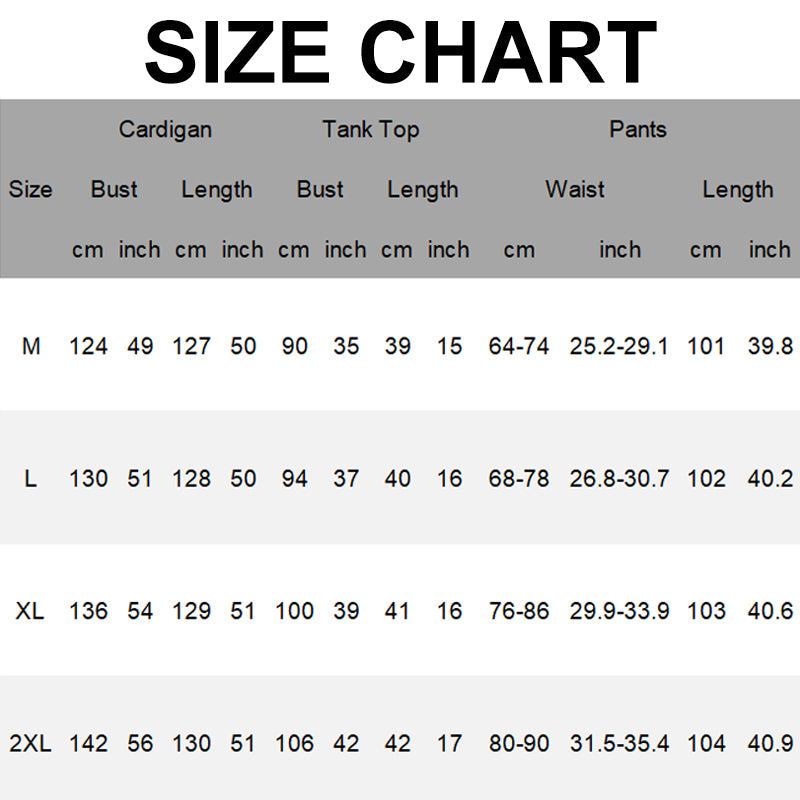Select the L size row label

click(31, 479)
